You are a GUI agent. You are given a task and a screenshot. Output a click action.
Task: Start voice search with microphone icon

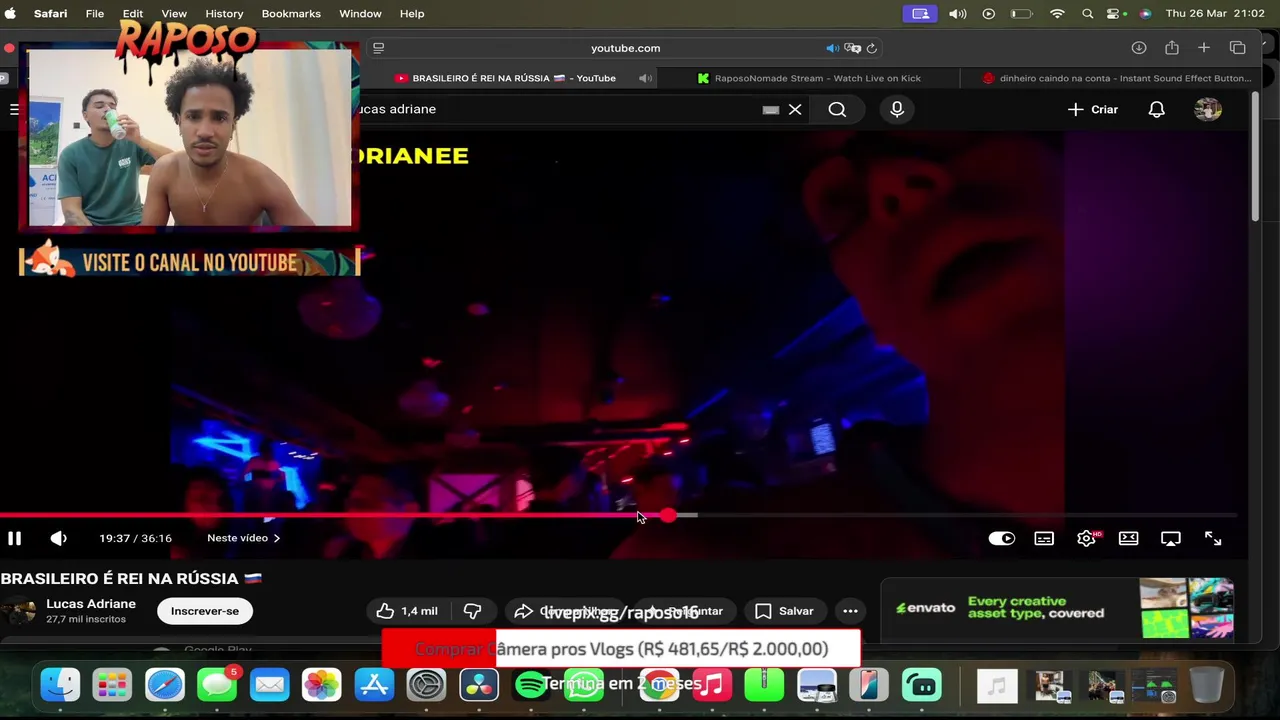897,109
